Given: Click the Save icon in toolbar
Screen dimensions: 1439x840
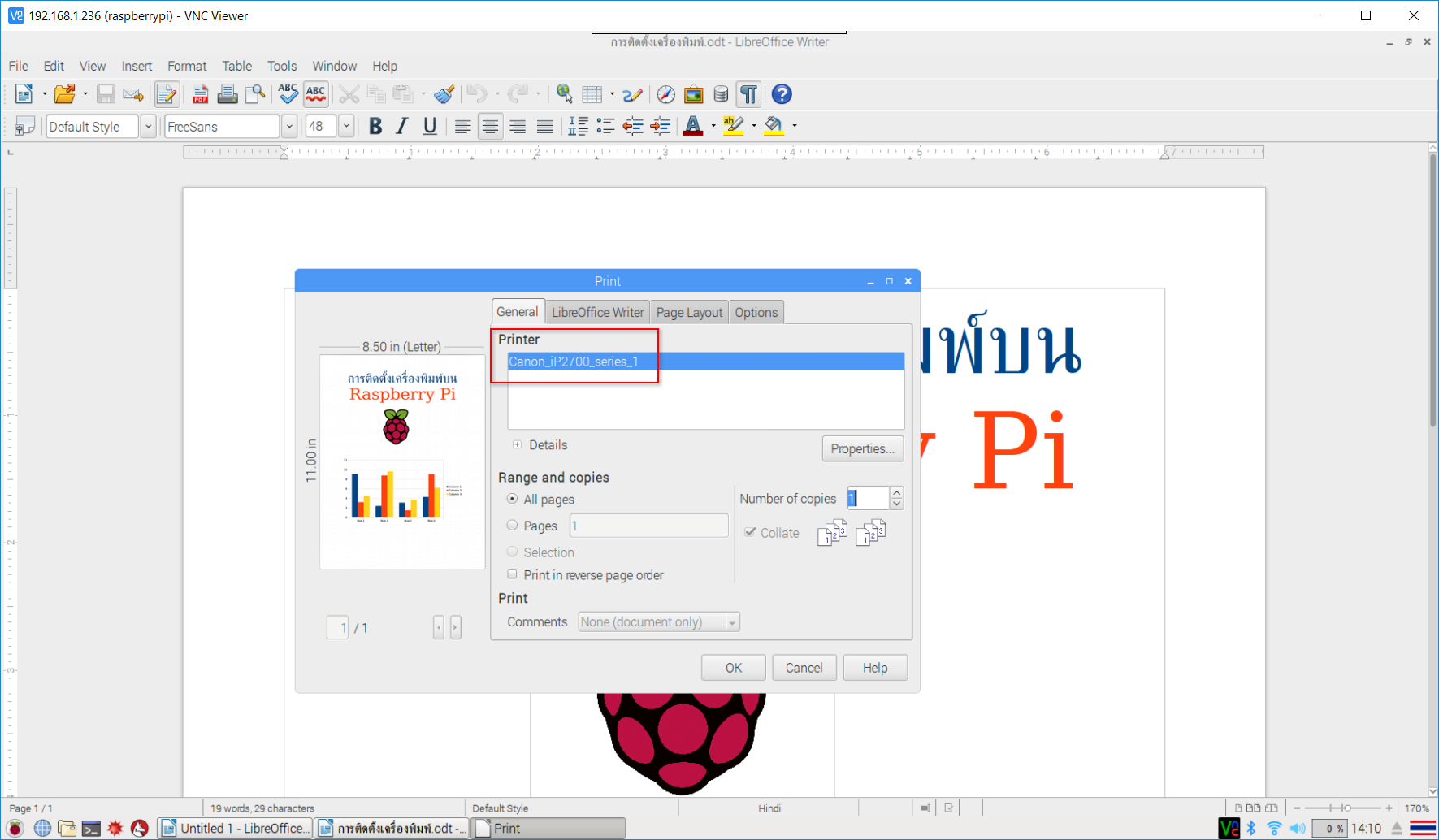Looking at the screenshot, I should coord(106,94).
